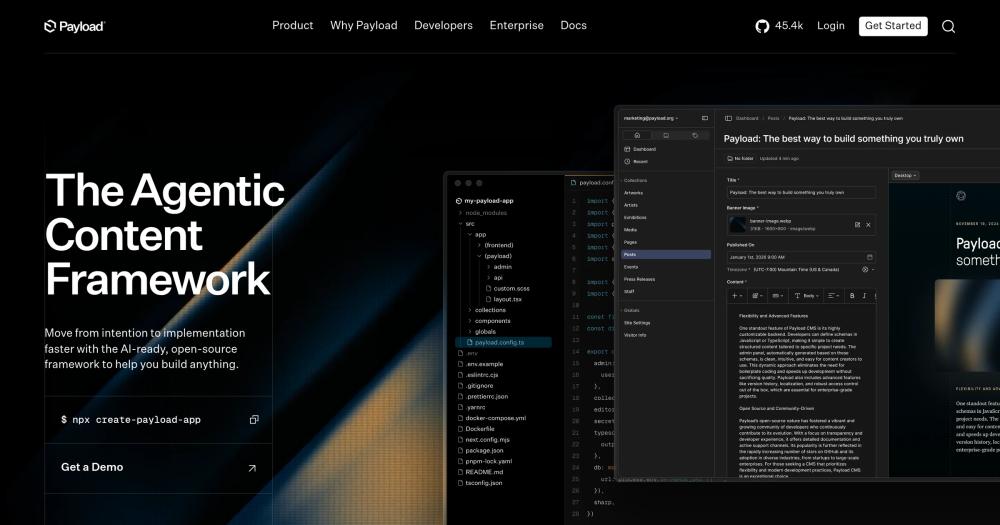
Task: Expand the node_modules folder
Action: pos(483,212)
